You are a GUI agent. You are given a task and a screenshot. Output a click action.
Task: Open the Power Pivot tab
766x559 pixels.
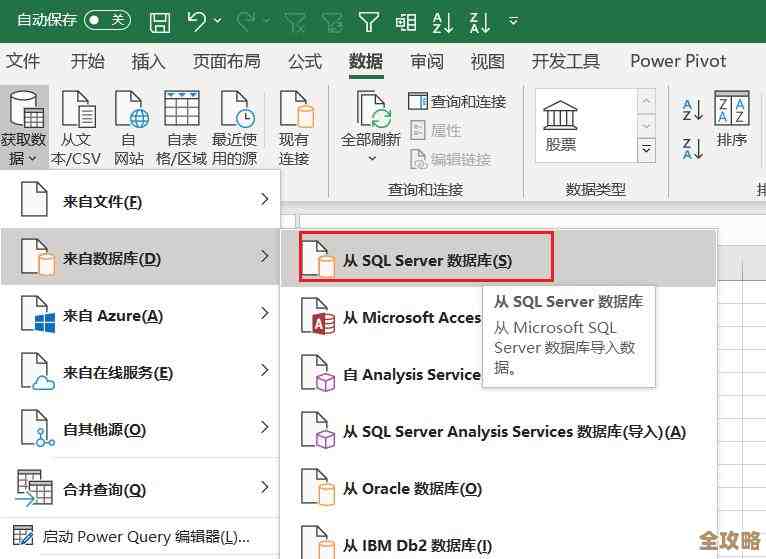click(x=678, y=61)
